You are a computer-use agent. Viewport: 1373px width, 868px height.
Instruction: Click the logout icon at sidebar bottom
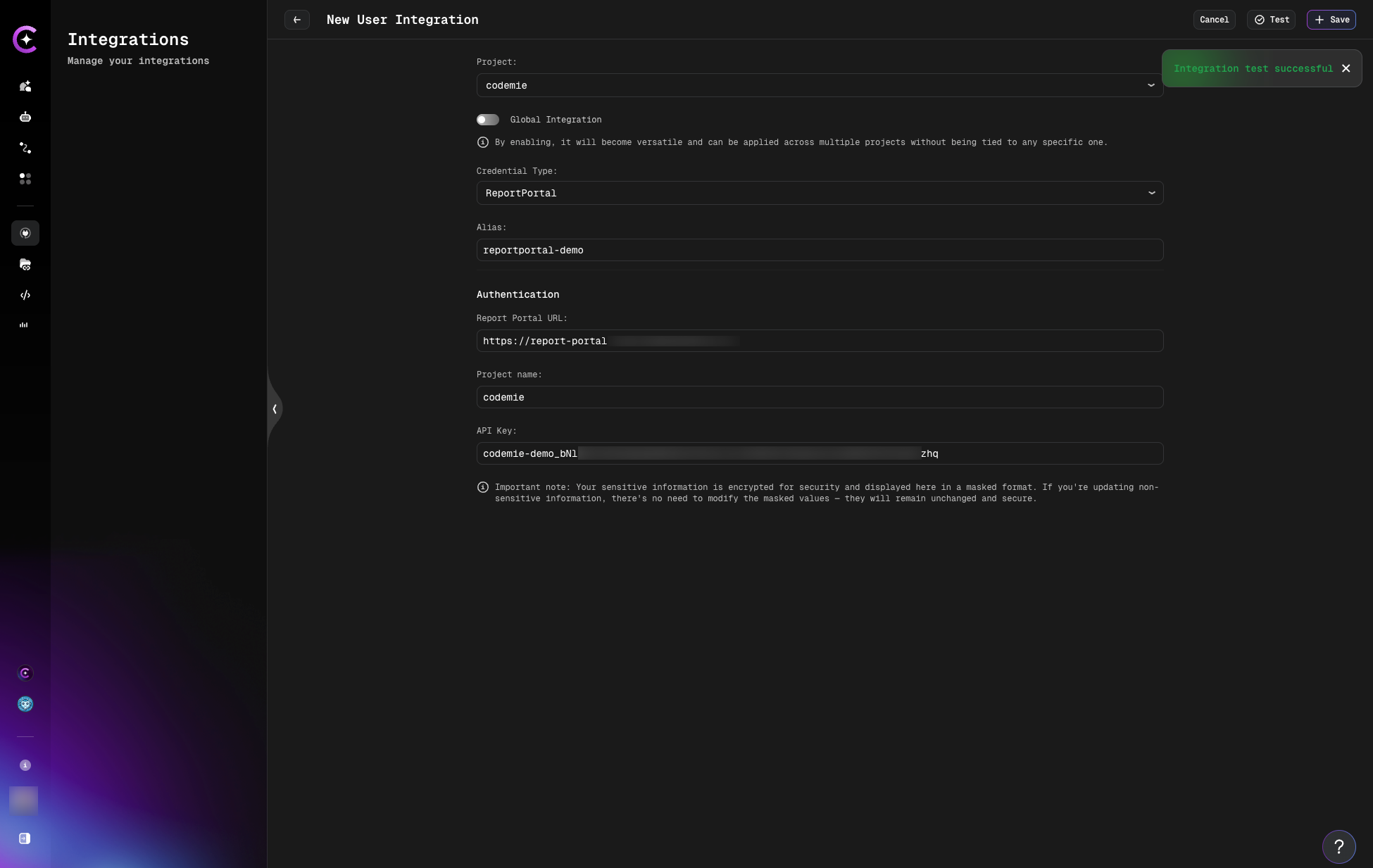point(25,838)
